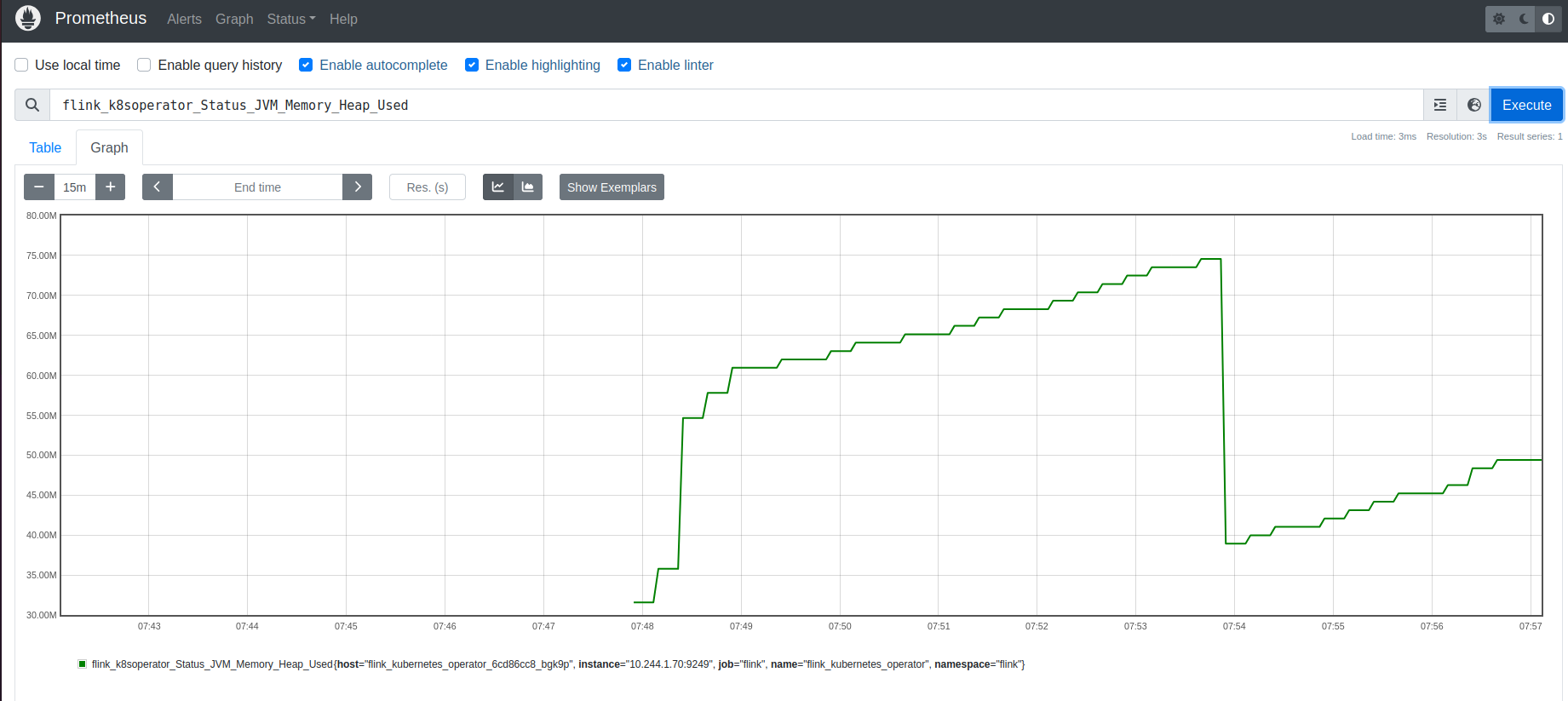Switch to the light theme gear icon
The height and width of the screenshot is (701, 1568).
(x=1499, y=19)
